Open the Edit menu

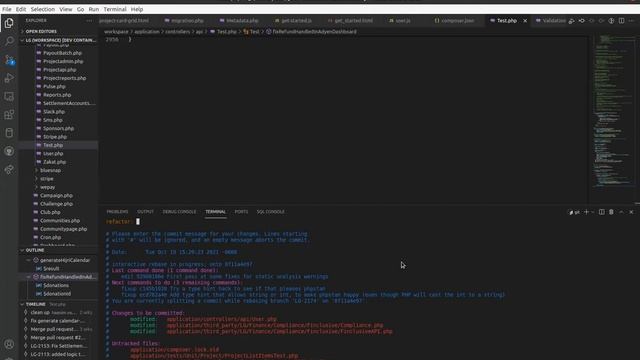pyautogui.click(x=21, y=9)
